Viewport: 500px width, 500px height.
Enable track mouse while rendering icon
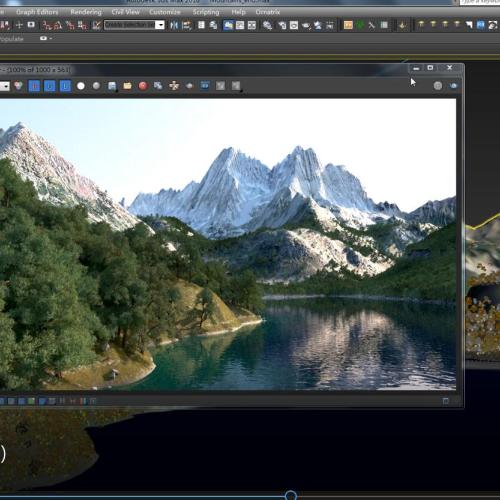tap(174, 86)
